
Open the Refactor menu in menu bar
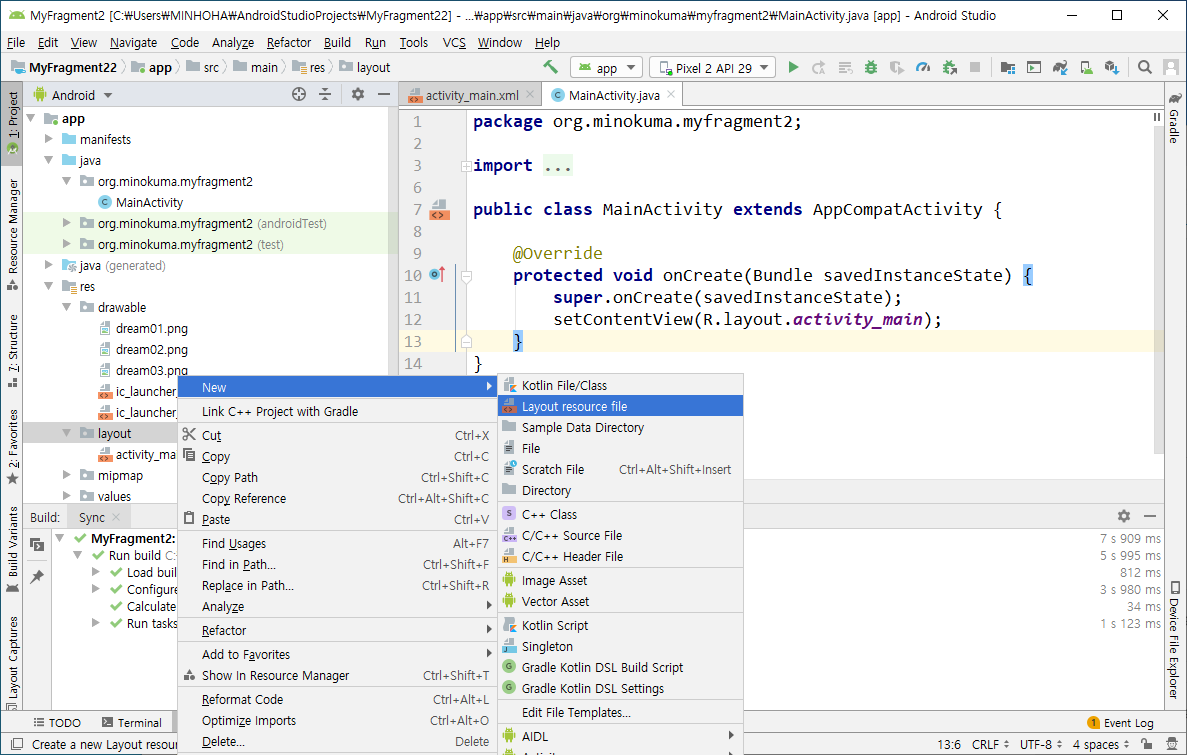point(288,42)
